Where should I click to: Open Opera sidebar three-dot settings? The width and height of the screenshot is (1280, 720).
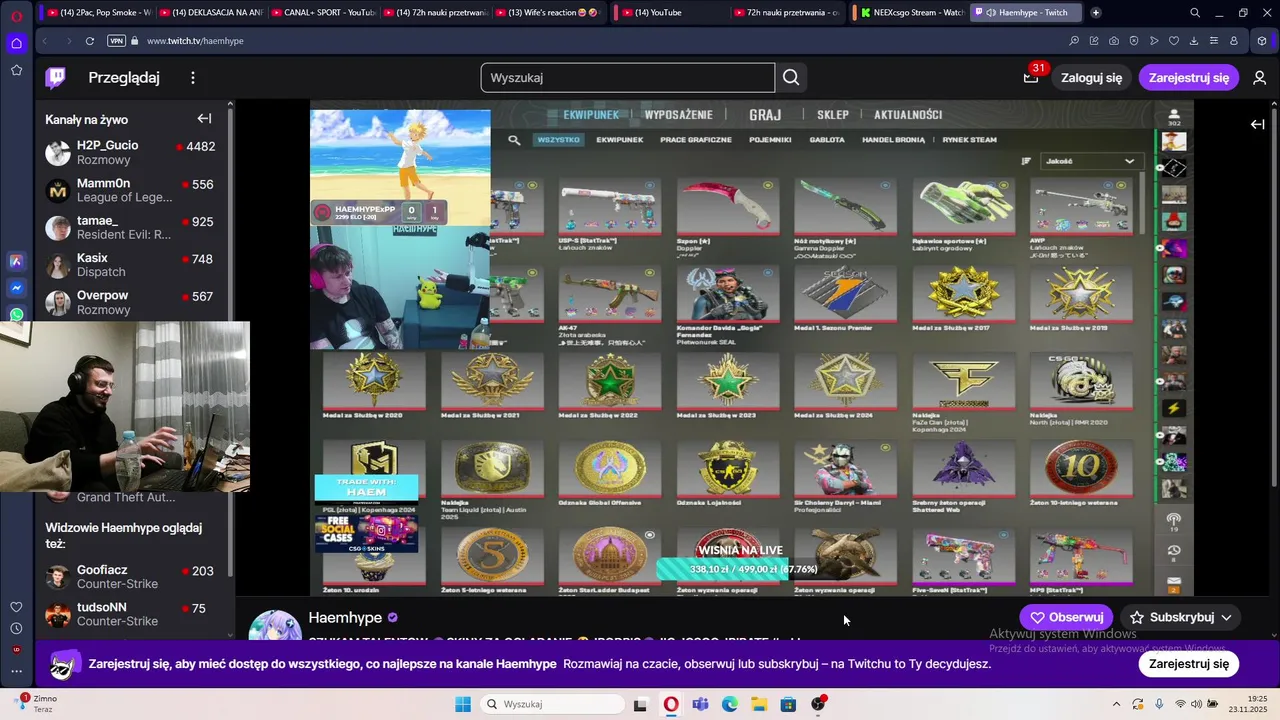(x=16, y=671)
